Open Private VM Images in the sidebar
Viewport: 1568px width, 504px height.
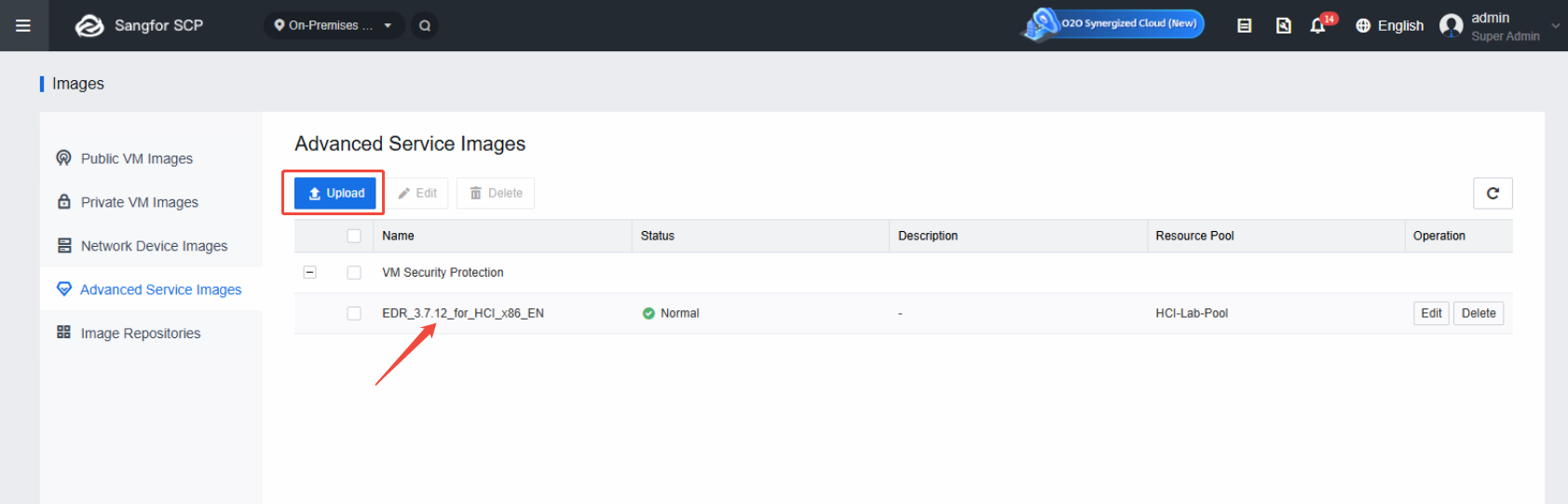(139, 202)
